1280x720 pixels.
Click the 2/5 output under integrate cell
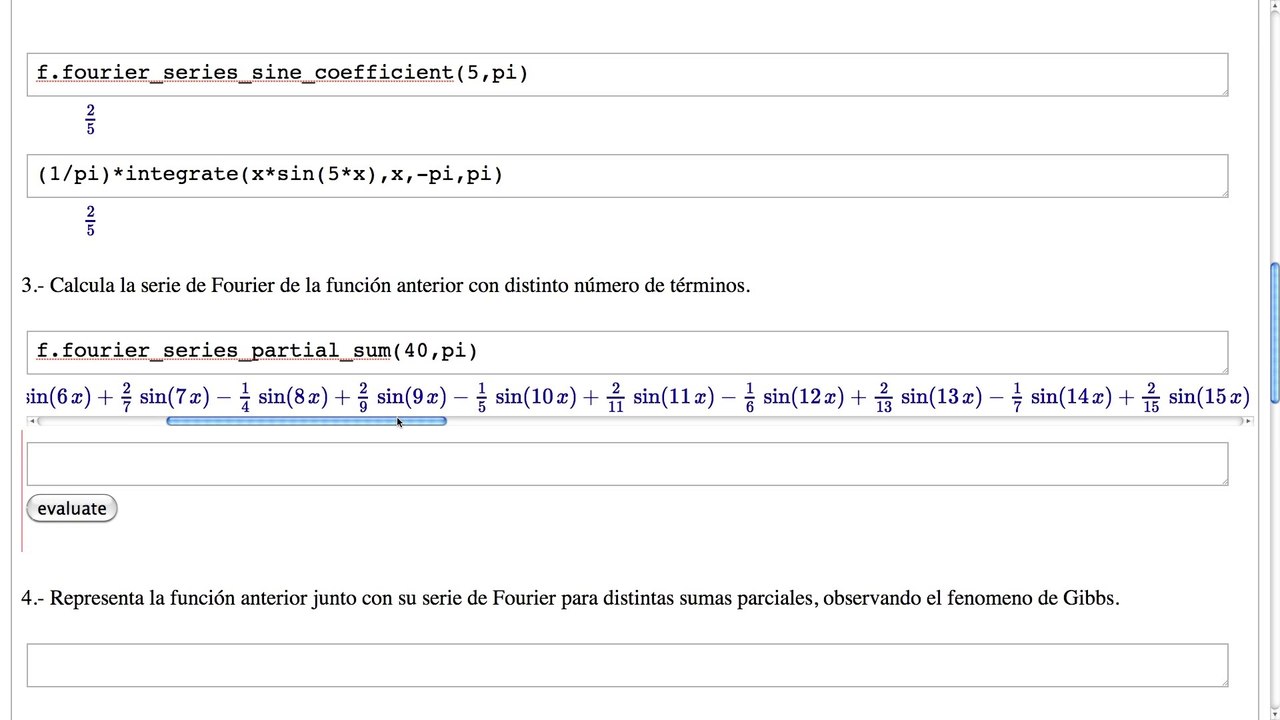coord(90,220)
